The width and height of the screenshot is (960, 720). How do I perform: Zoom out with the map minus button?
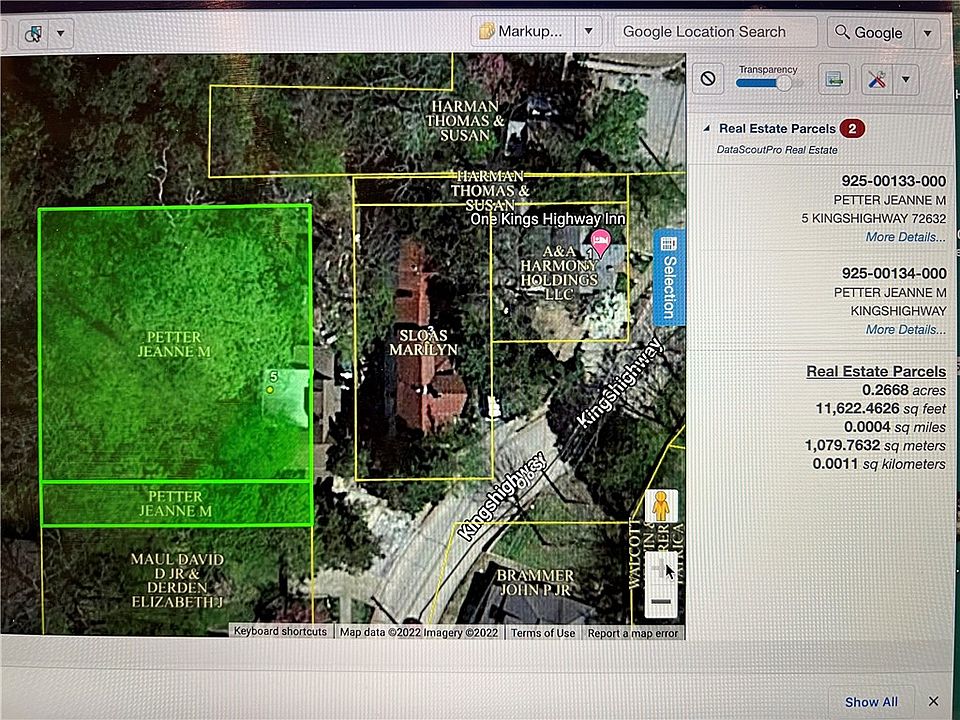point(660,602)
